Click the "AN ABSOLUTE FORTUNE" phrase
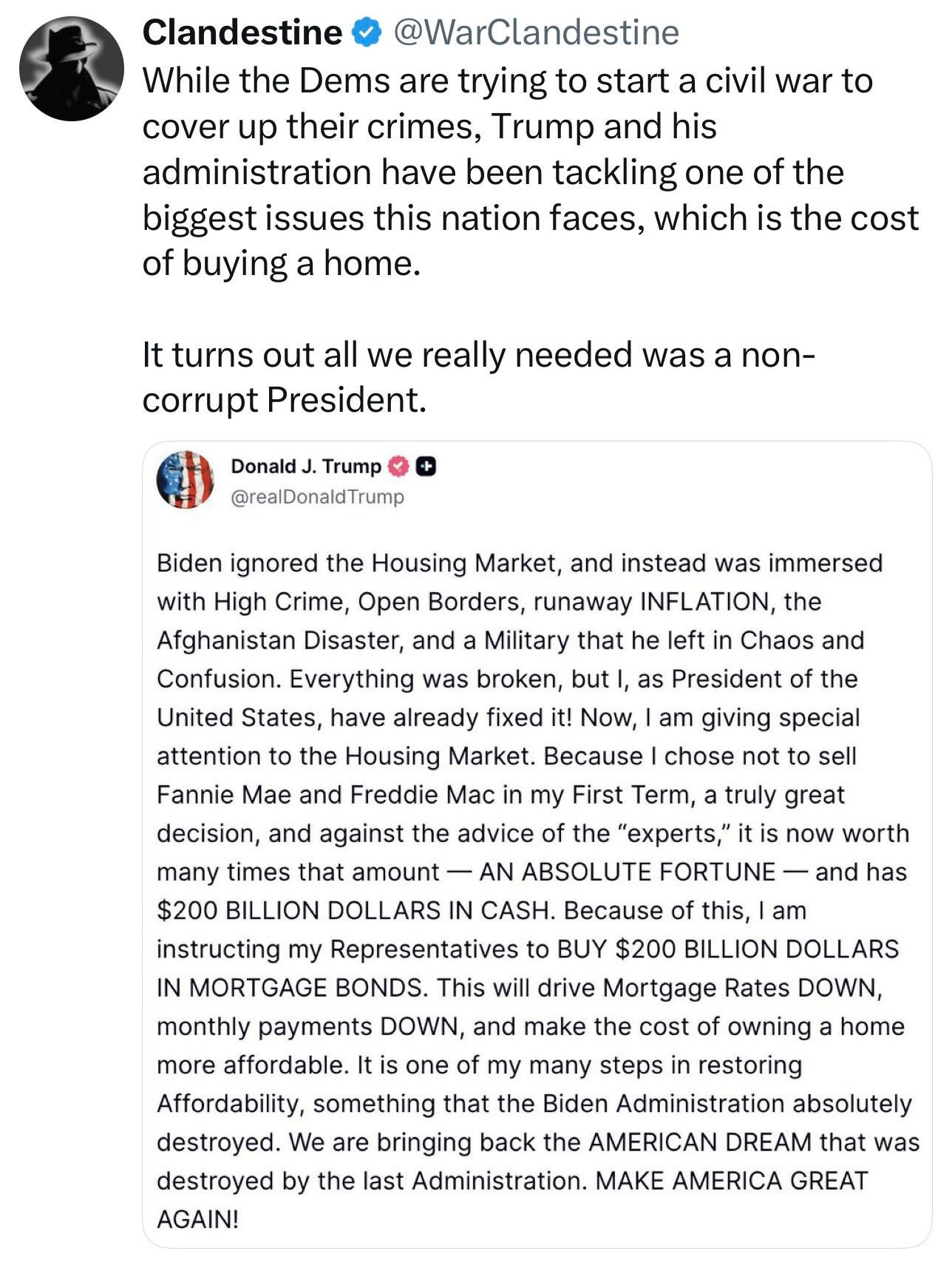The image size is (952, 1265). [627, 872]
